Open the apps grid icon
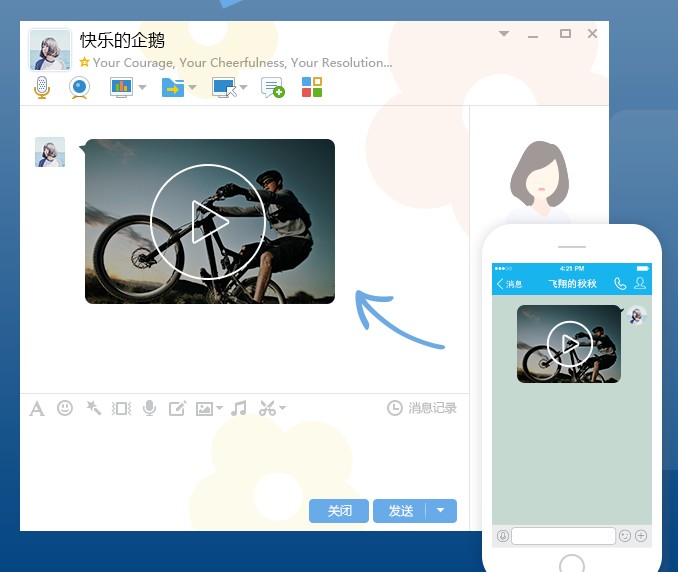Viewport: 678px width, 572px height. (x=312, y=87)
